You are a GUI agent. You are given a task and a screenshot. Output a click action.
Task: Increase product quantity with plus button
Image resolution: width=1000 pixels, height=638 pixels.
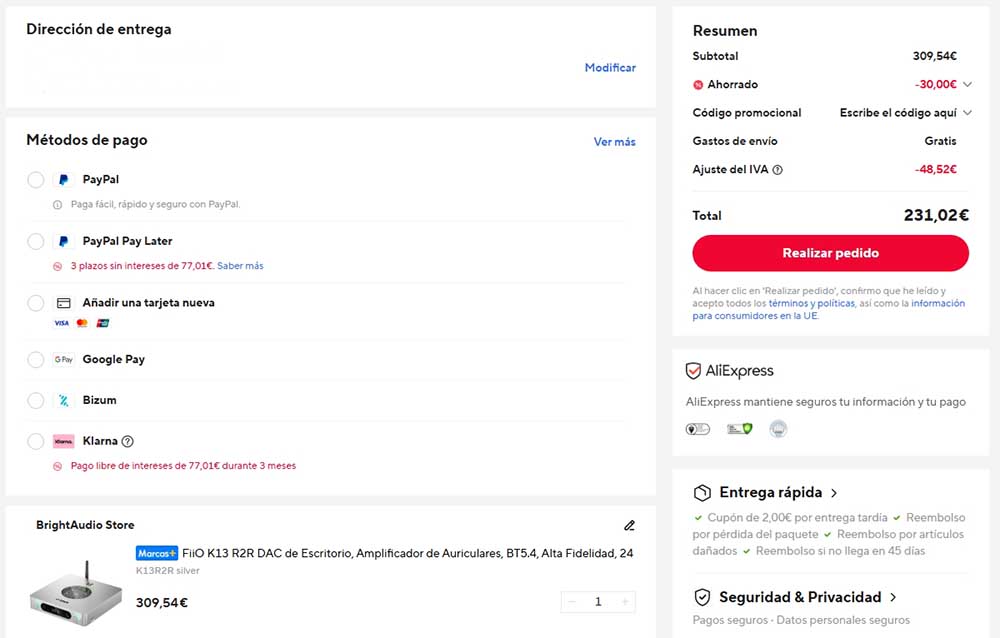tap(625, 602)
